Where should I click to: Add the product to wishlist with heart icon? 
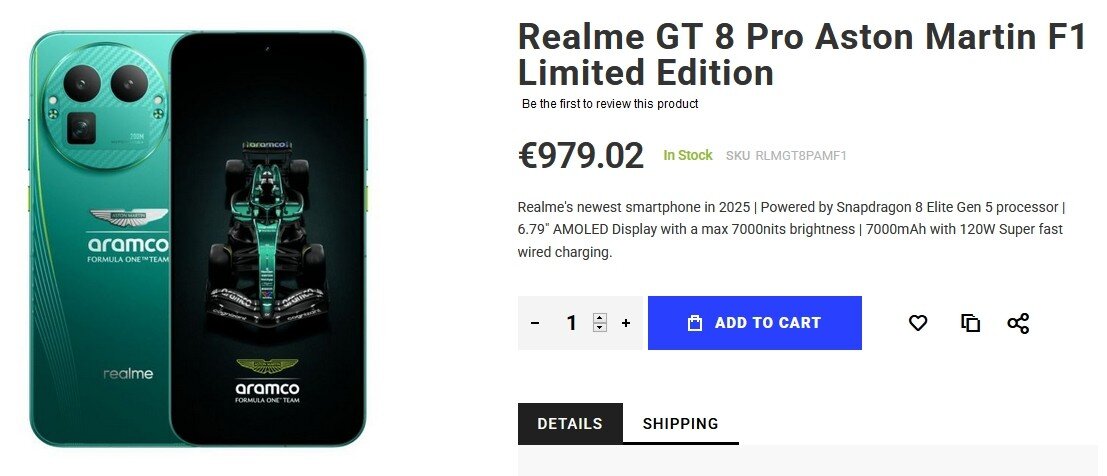[x=918, y=323]
